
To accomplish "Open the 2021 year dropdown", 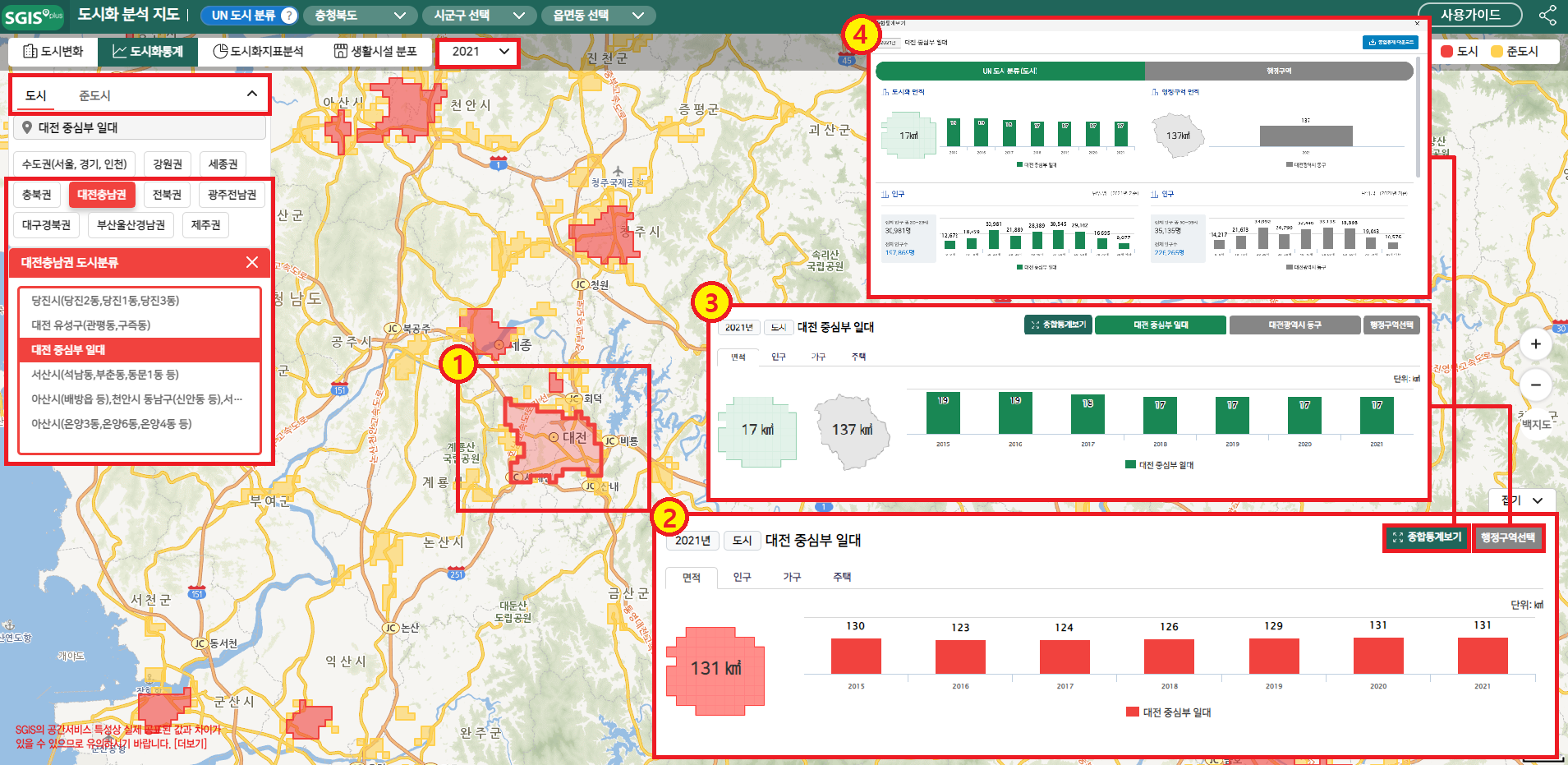I will pyautogui.click(x=480, y=51).
